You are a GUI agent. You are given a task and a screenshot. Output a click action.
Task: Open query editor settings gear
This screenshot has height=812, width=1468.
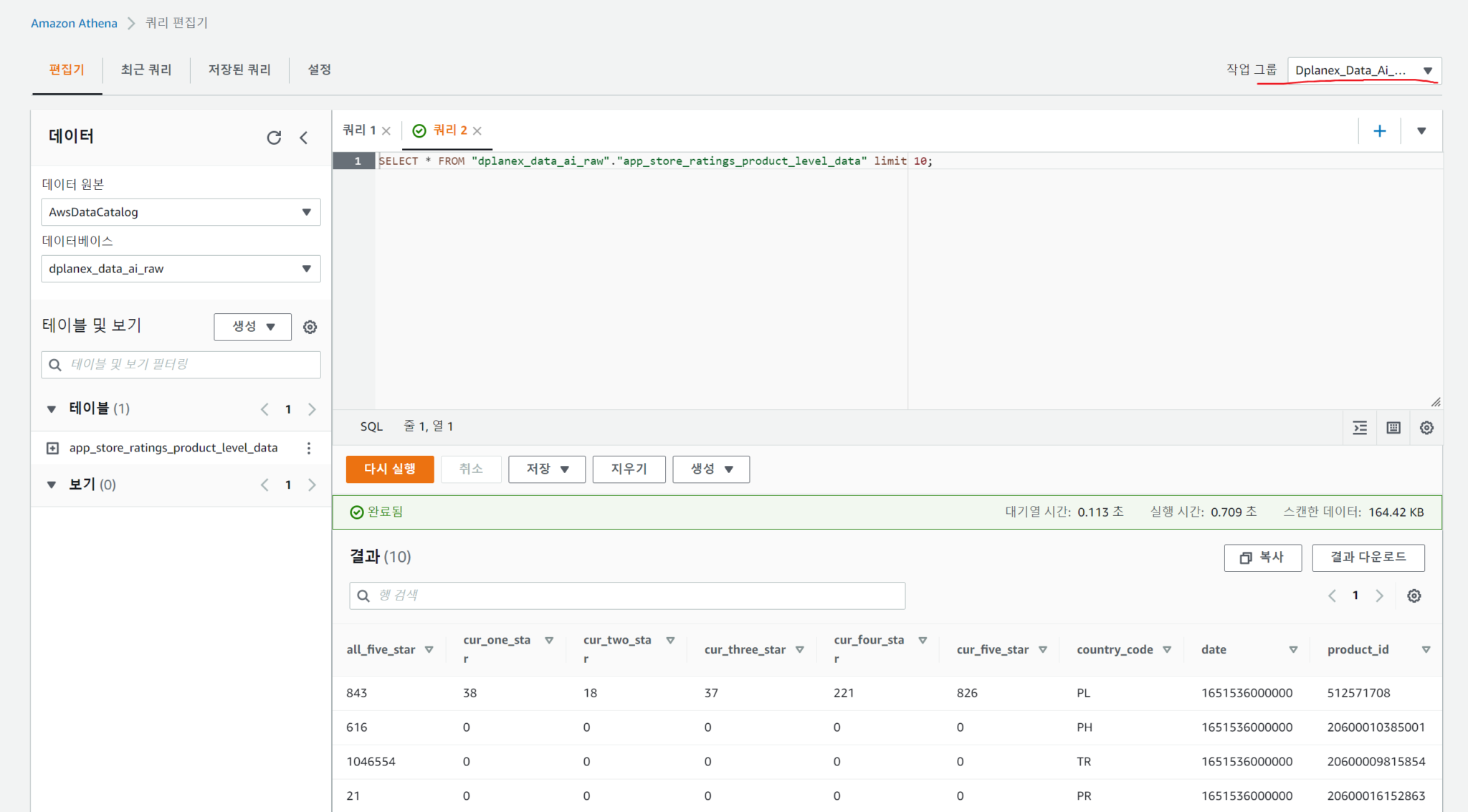(1426, 428)
